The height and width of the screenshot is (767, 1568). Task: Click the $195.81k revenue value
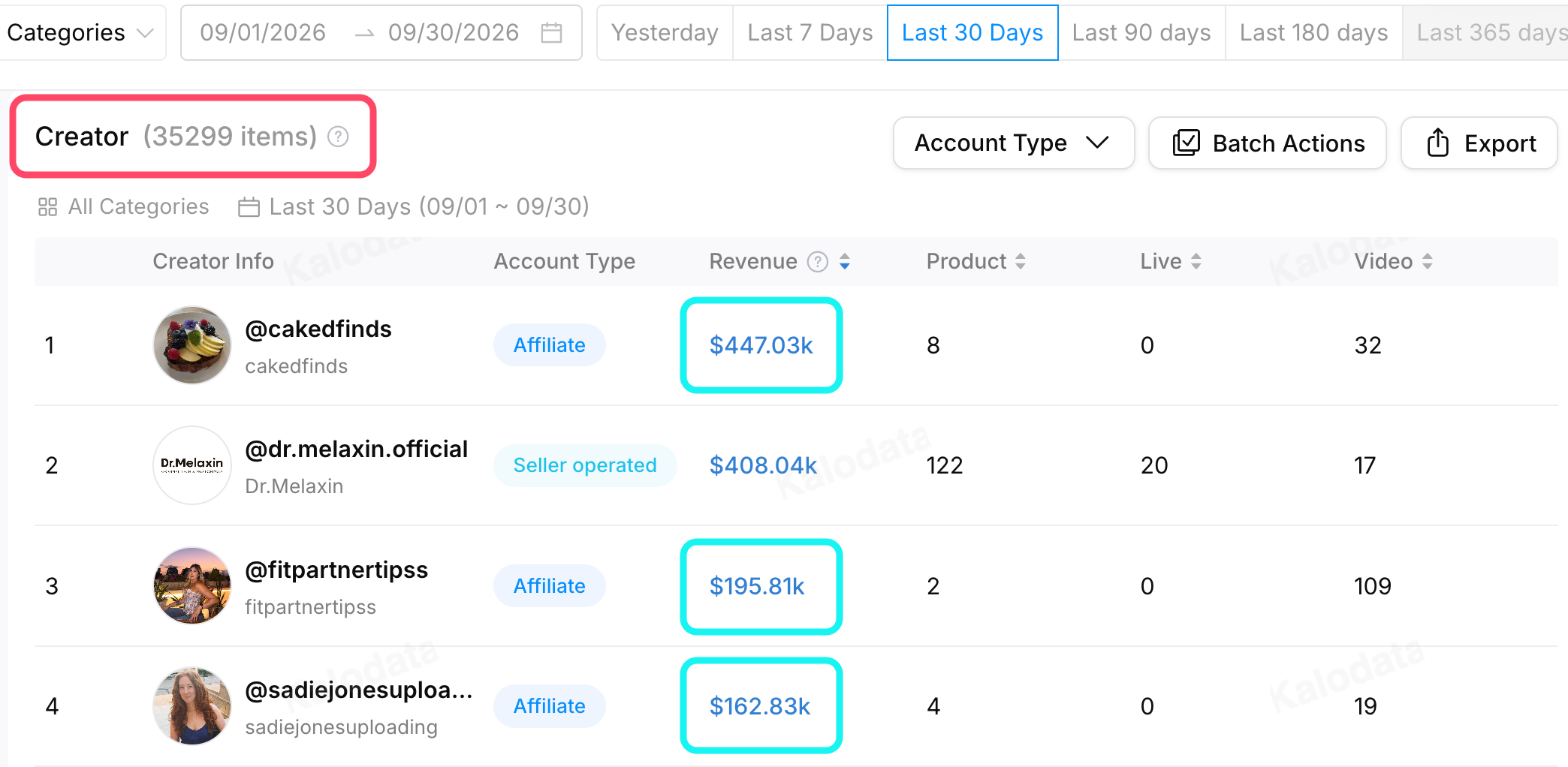[x=757, y=586]
